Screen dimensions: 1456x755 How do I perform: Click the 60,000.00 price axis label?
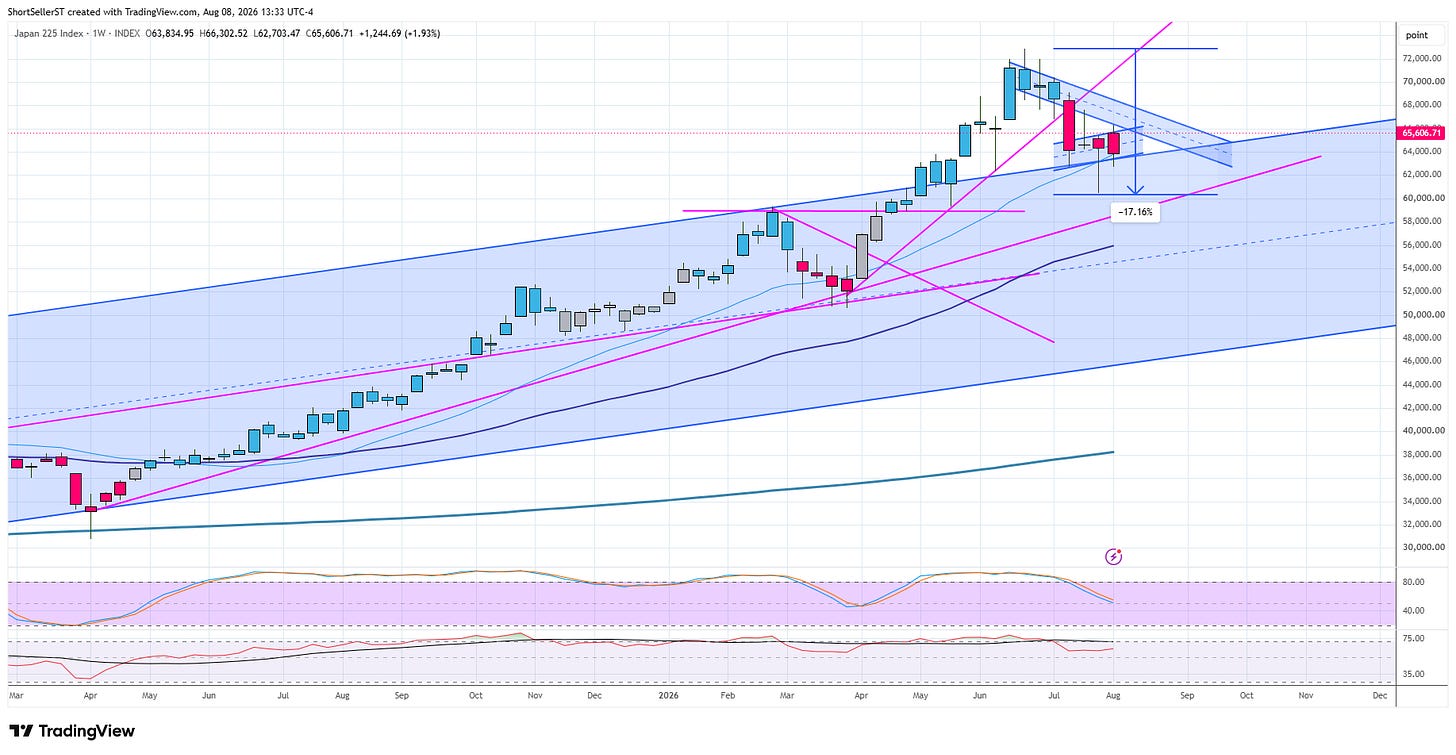click(1421, 198)
